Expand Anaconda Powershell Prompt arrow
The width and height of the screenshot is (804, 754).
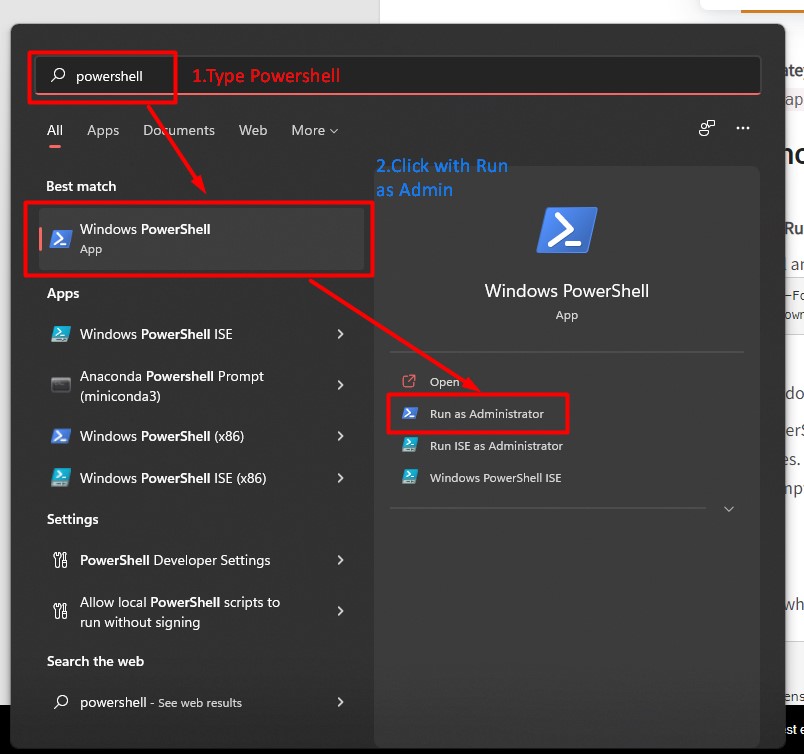340,385
